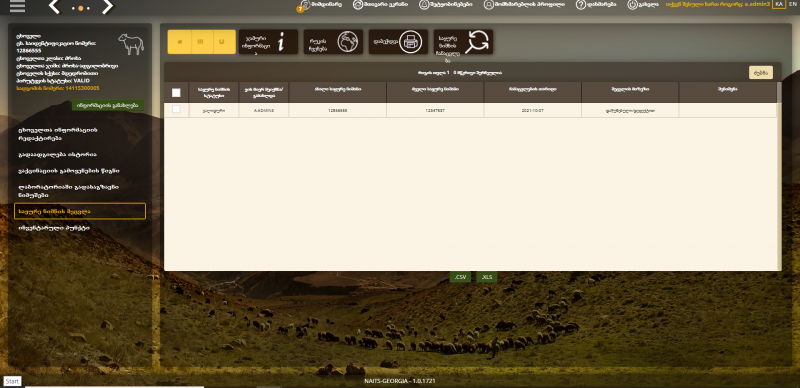Click the last empty-column header in table
The image size is (800, 388).
(728, 92)
